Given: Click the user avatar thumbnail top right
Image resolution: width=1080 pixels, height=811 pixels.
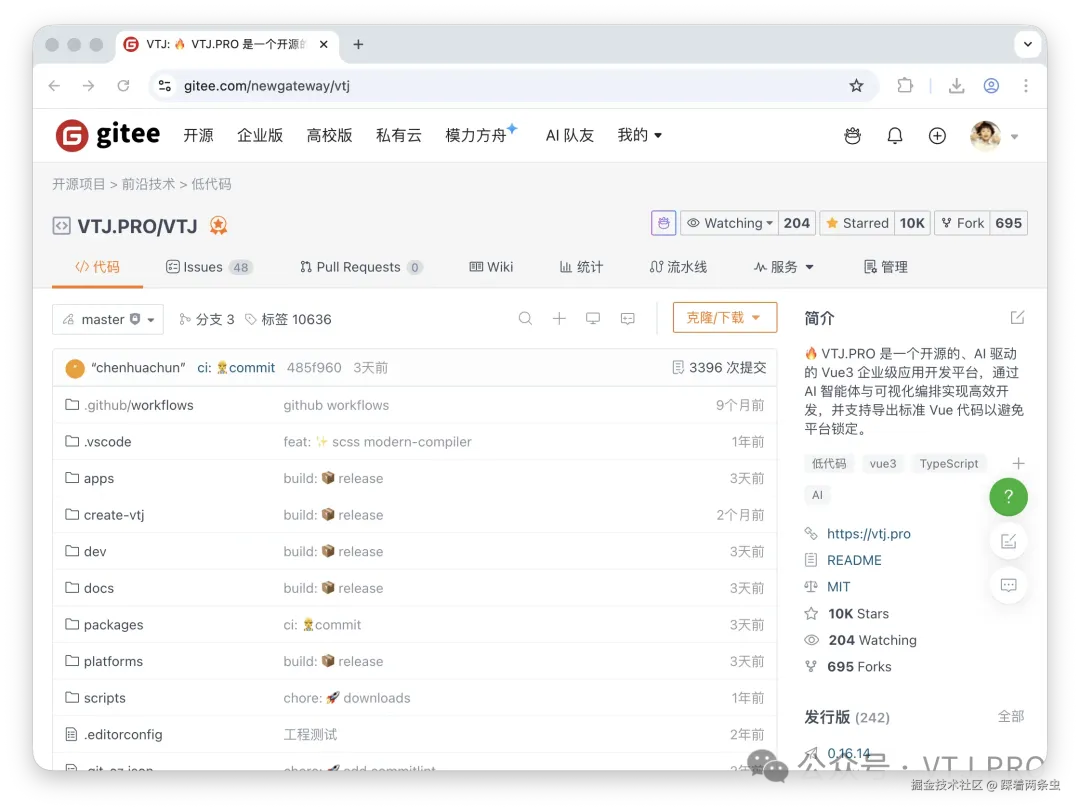Looking at the screenshot, I should pos(985,135).
